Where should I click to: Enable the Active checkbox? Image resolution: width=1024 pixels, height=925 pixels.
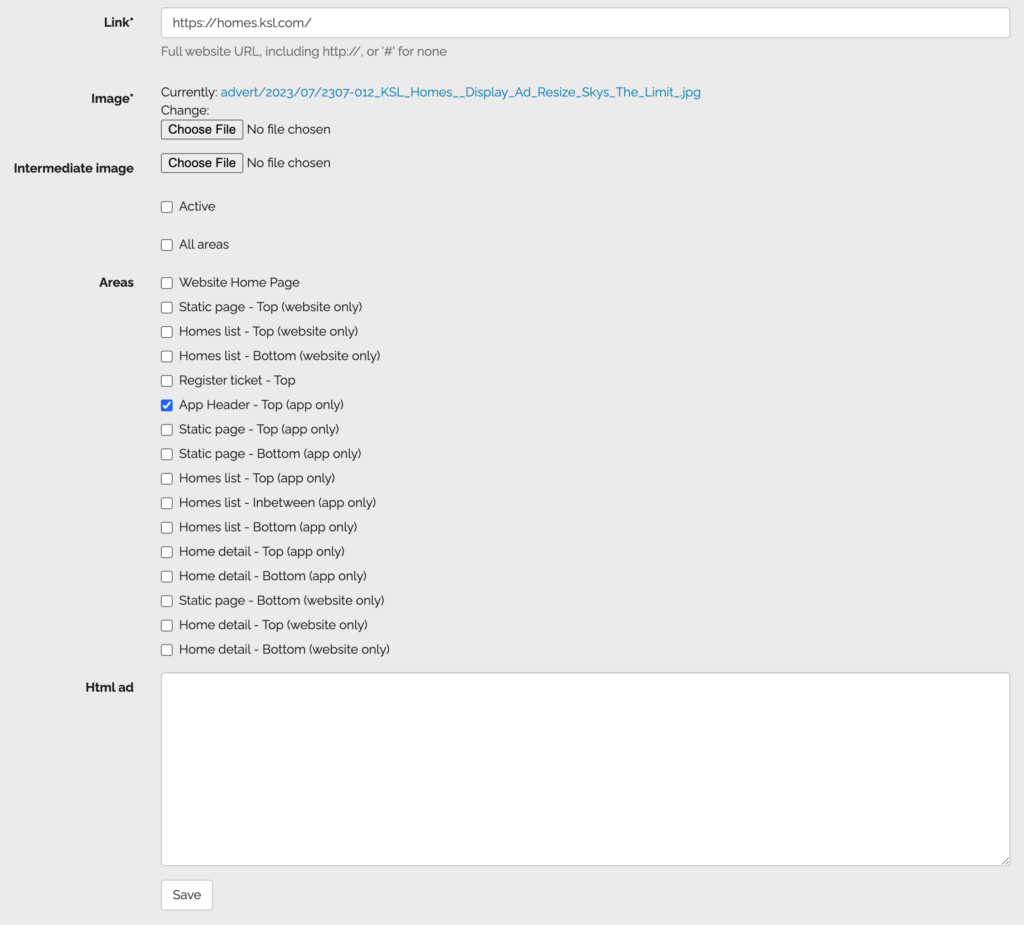167,206
